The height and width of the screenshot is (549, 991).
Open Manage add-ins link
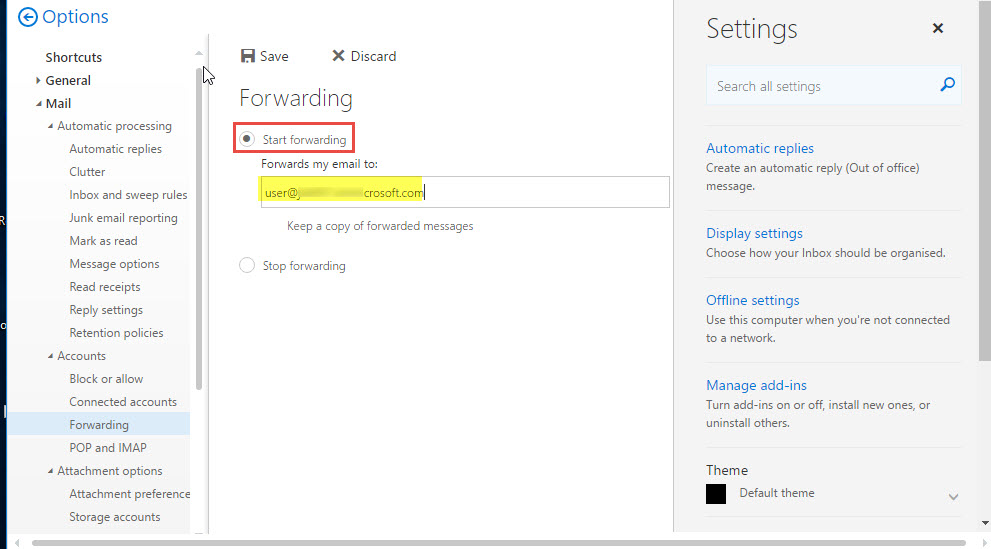[x=757, y=385]
